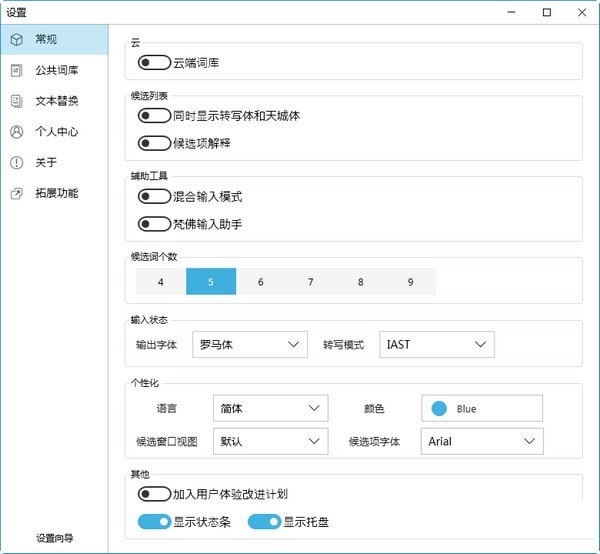The height and width of the screenshot is (554, 600).
Task: Expand the 转写模式 IAST dropdown
Action: click(437, 345)
